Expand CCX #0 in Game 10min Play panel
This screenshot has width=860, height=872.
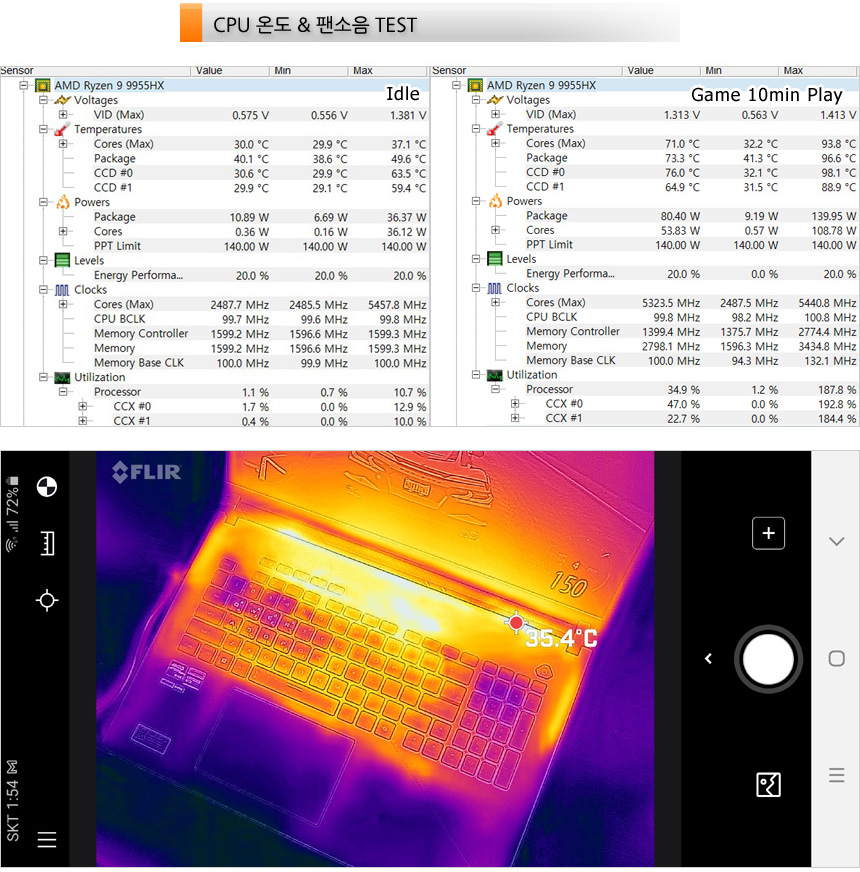tap(515, 404)
